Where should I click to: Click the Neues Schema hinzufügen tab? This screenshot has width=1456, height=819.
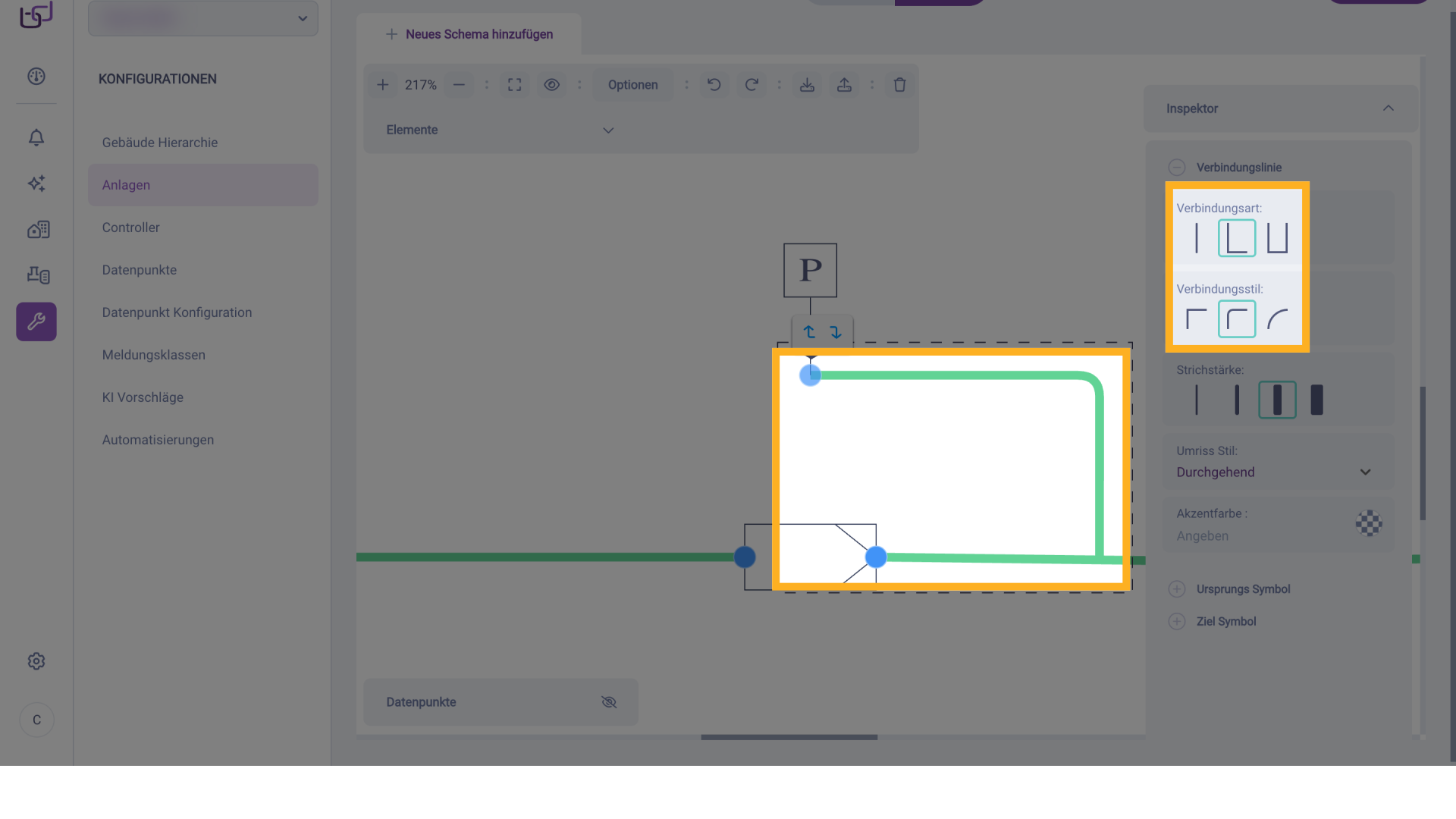(469, 34)
